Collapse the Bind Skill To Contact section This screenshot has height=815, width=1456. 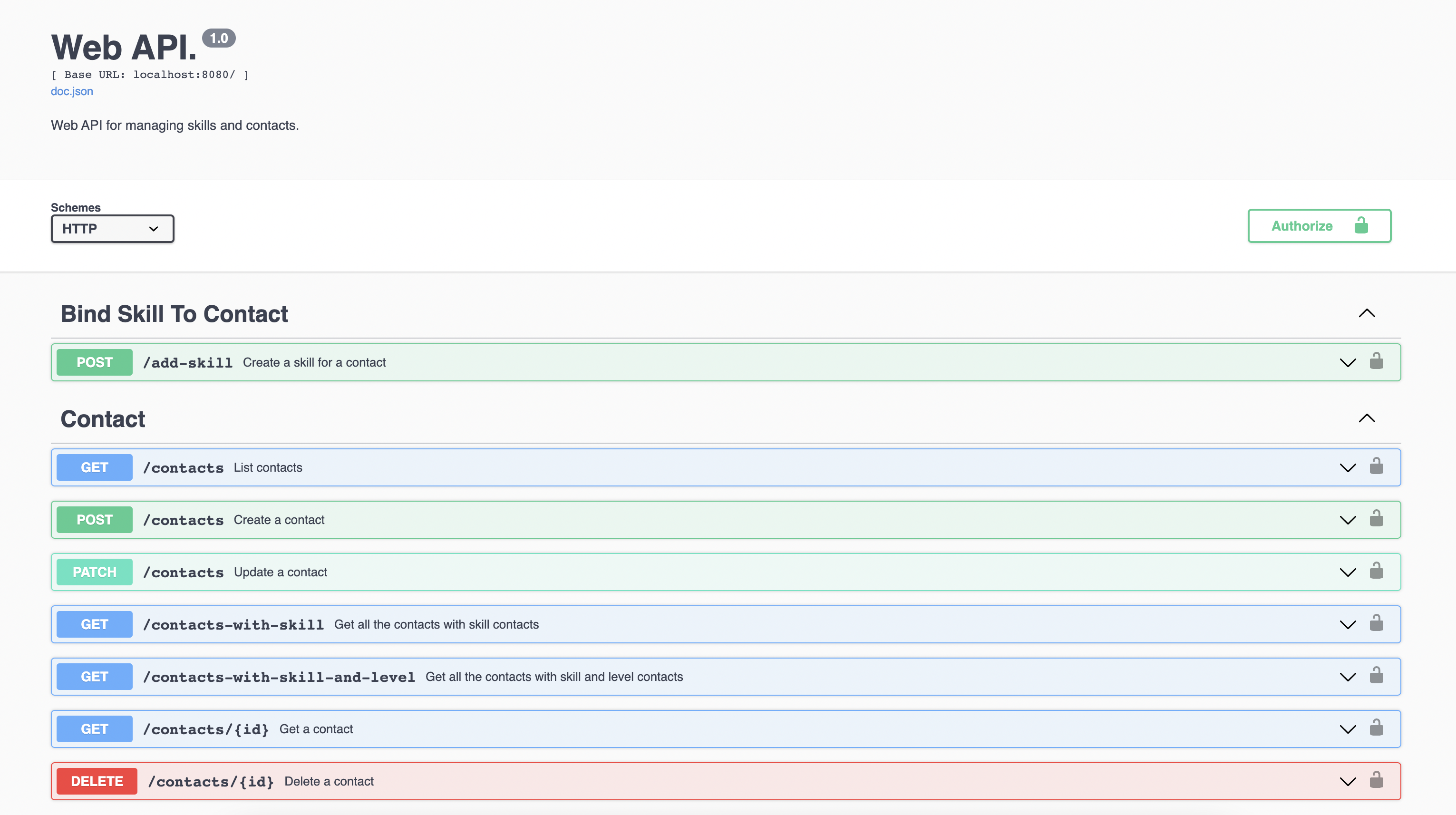pos(1366,314)
